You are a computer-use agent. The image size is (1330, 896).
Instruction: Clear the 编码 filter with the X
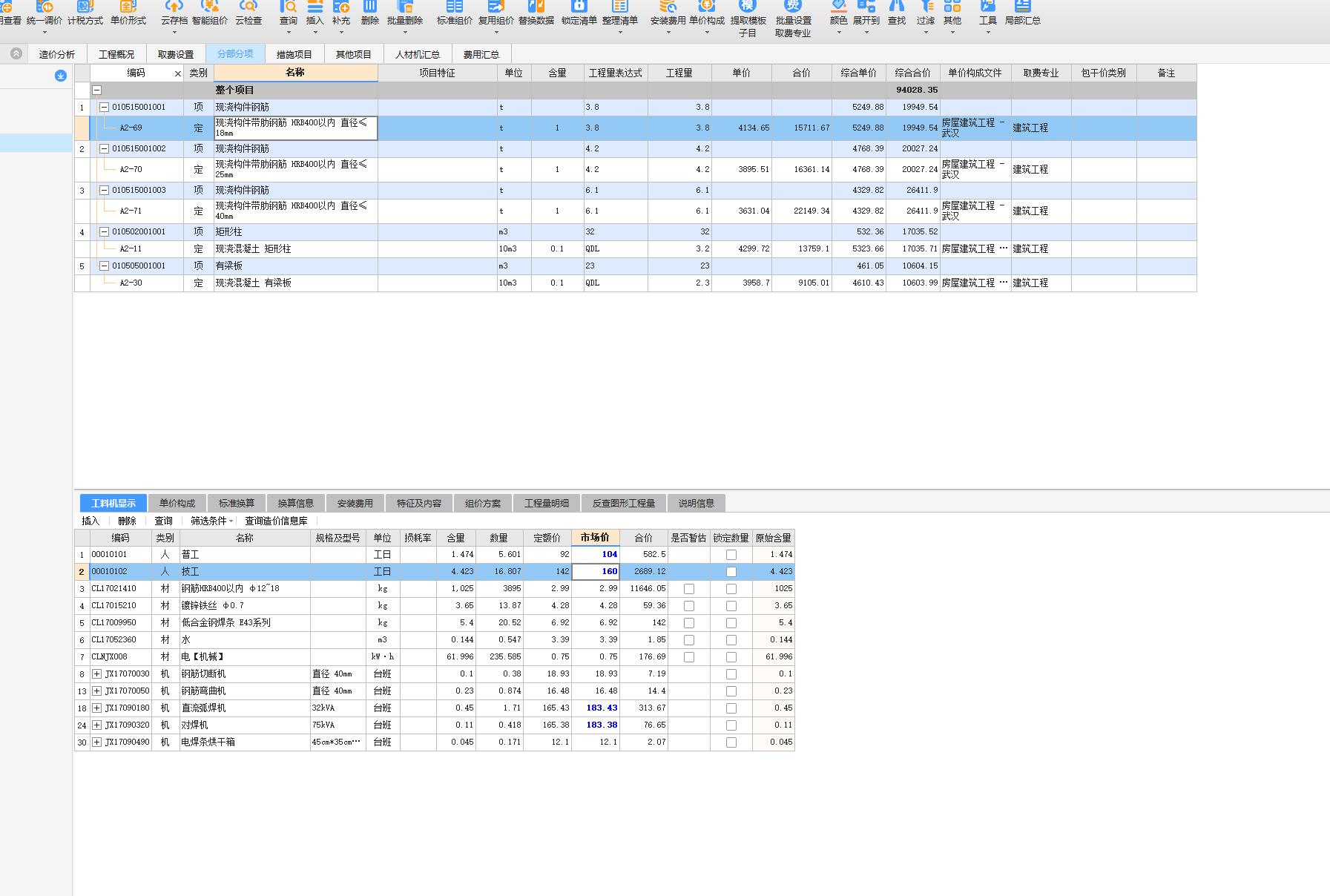[177, 73]
